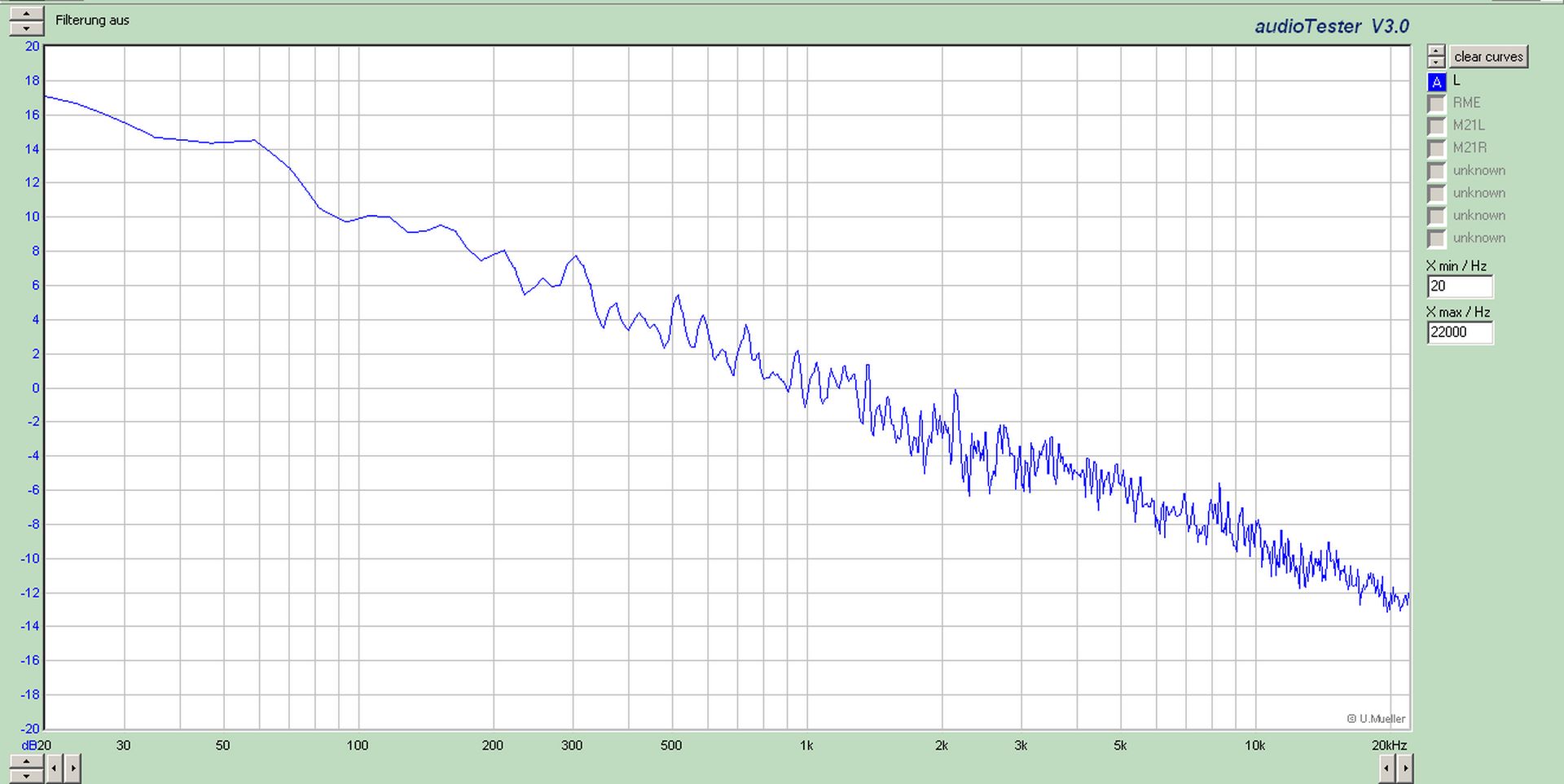Image resolution: width=1564 pixels, height=784 pixels.
Task: Click the 10k frequency axis label
Action: coord(1254,745)
